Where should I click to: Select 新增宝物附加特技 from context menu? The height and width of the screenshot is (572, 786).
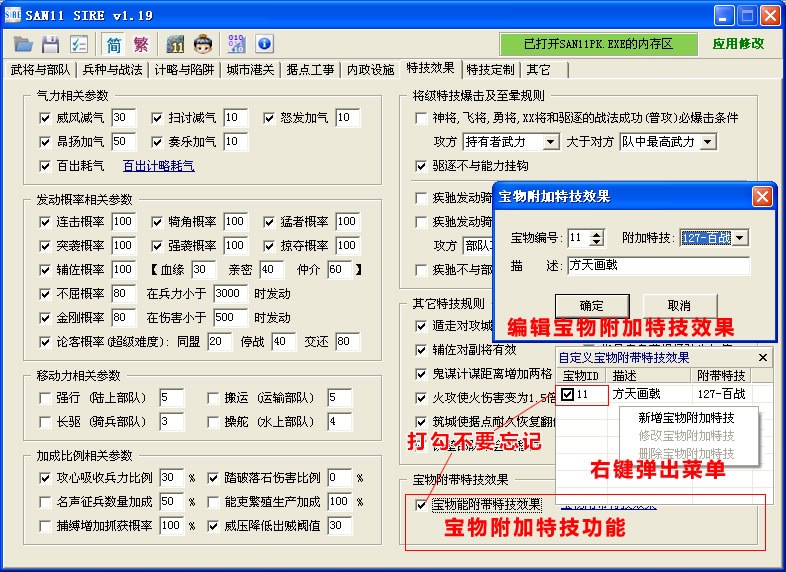click(685, 418)
